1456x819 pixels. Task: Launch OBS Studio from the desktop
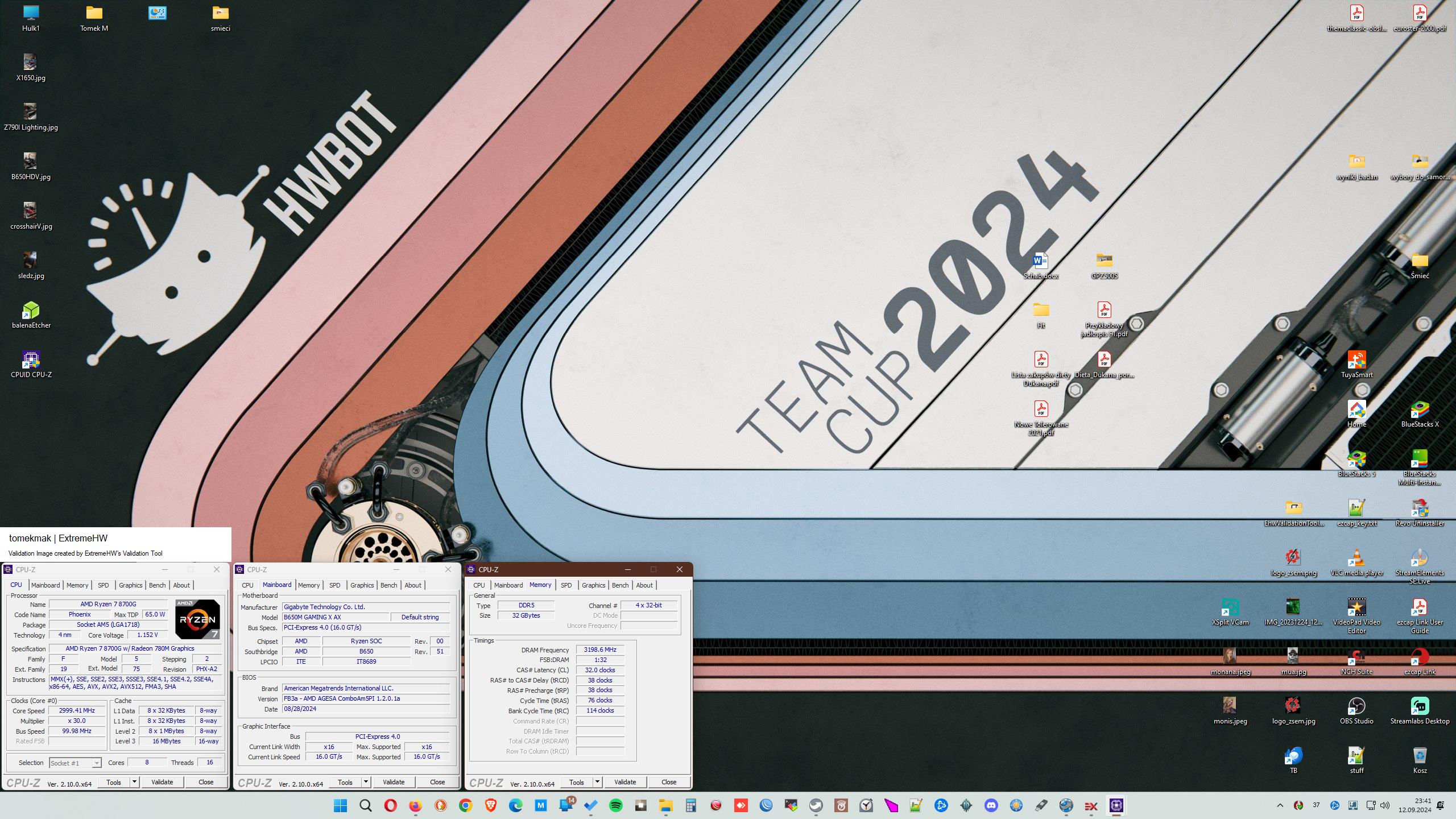click(x=1356, y=711)
